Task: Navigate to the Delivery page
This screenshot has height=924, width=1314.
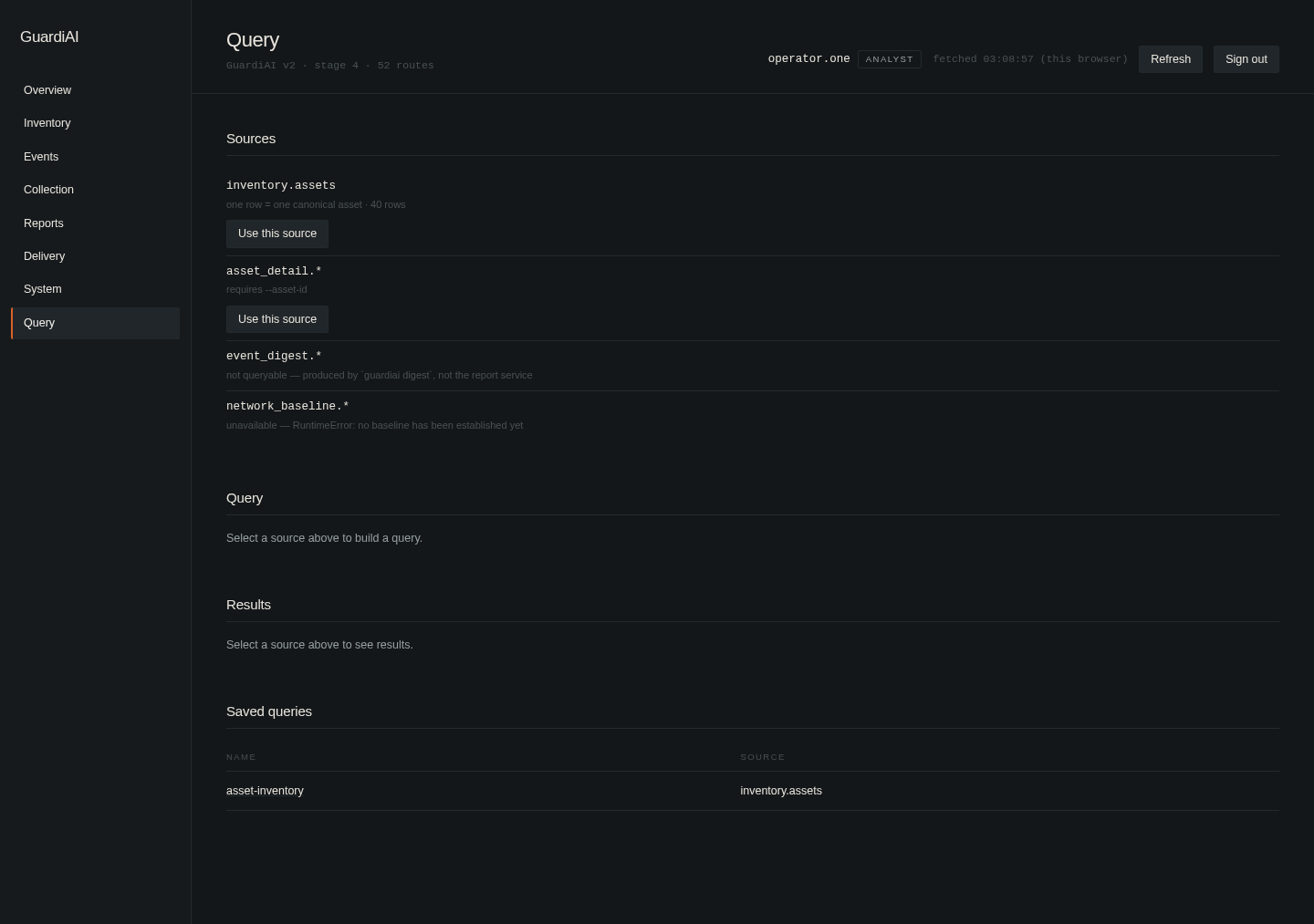Action: pyautogui.click(x=95, y=256)
